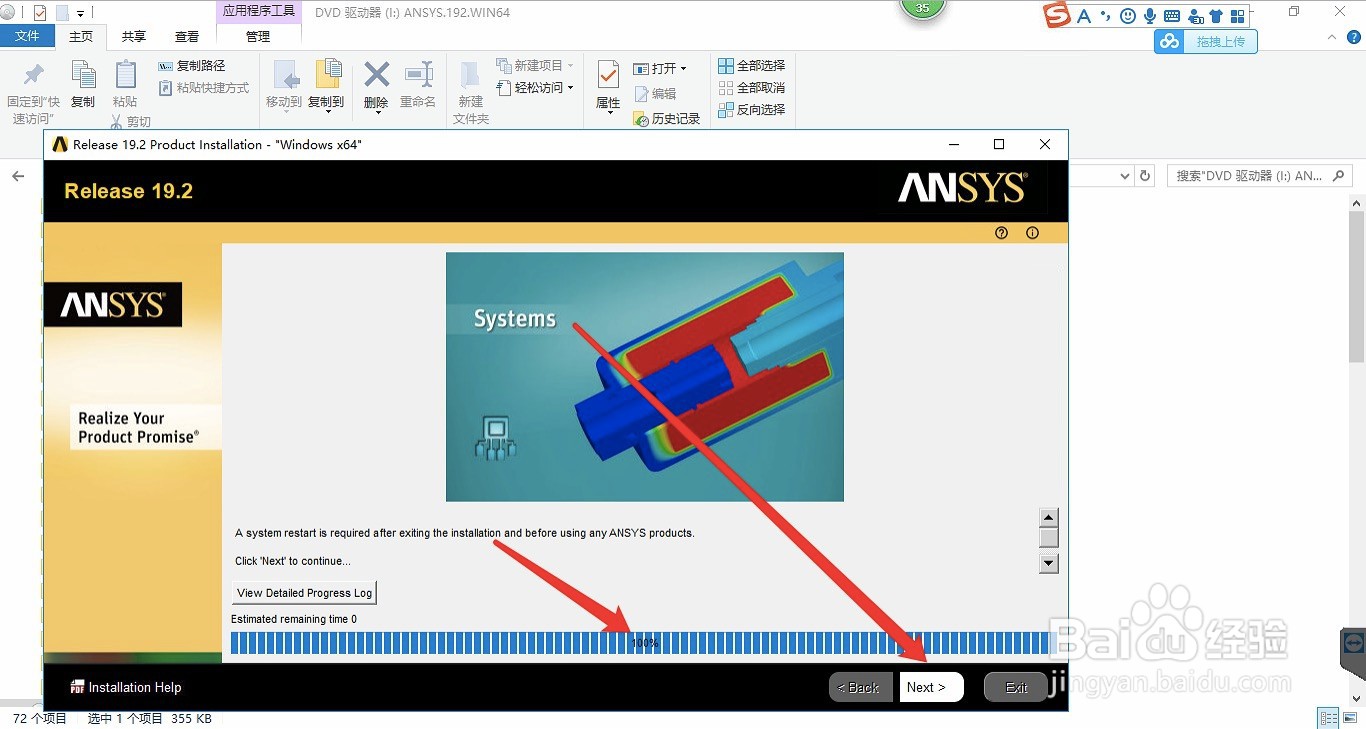Image resolution: width=1366 pixels, height=729 pixels.
Task: Click the green 35 floating badge
Action: [923, 8]
